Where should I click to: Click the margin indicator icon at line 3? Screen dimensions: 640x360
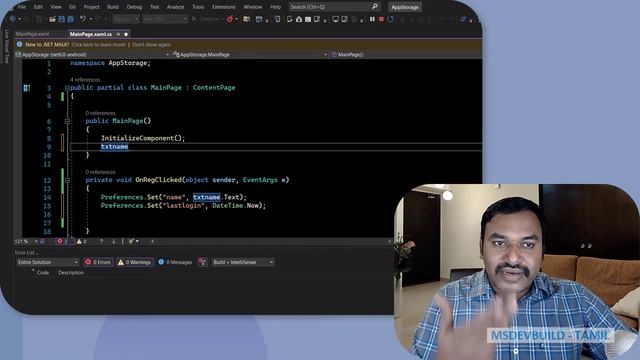pyautogui.click(x=27, y=88)
